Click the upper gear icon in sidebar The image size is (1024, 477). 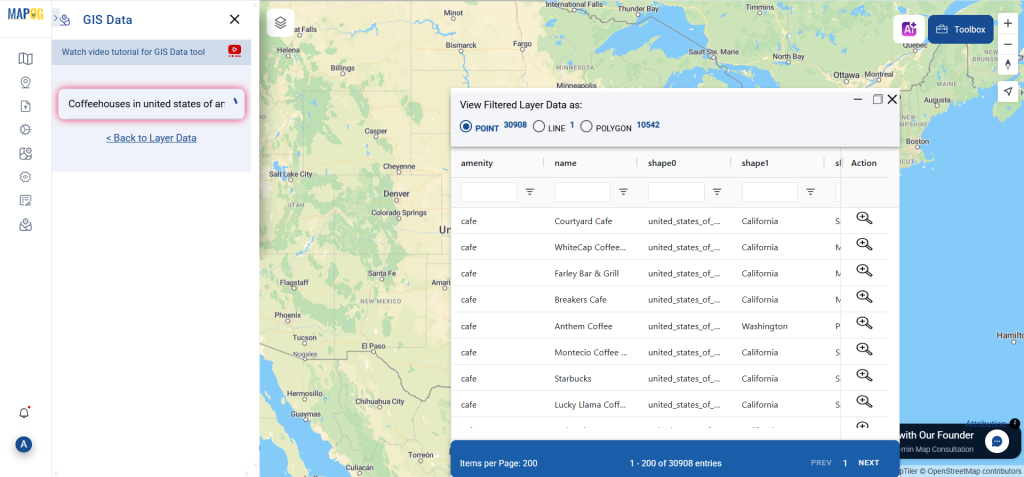25,129
